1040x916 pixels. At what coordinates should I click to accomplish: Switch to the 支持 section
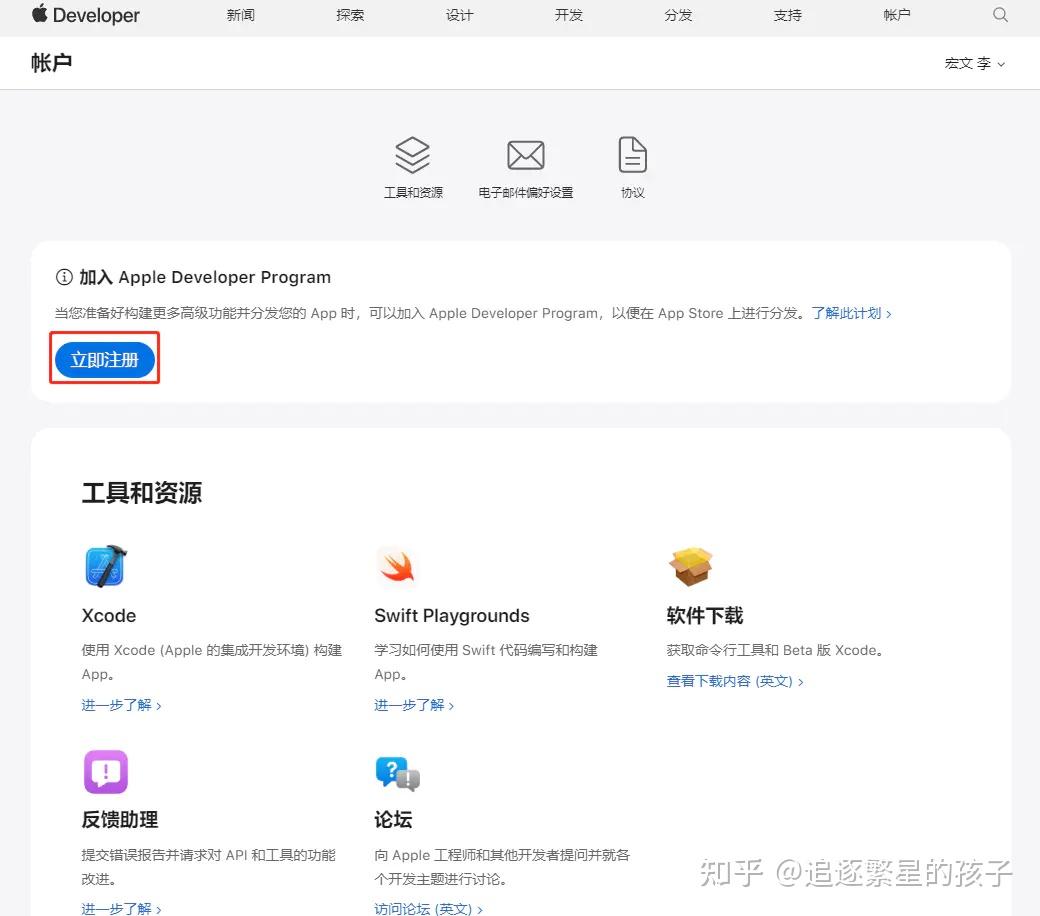[x=787, y=15]
